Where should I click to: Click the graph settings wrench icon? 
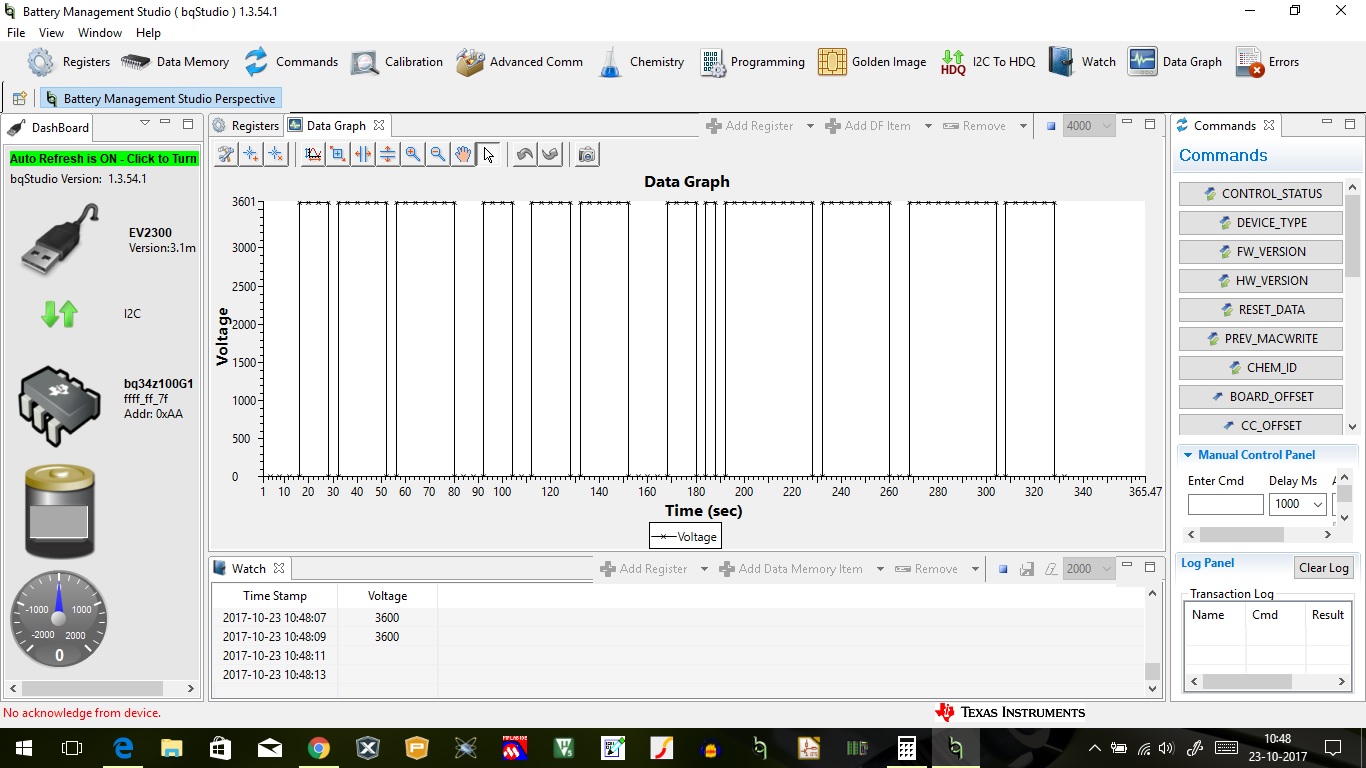(226, 154)
